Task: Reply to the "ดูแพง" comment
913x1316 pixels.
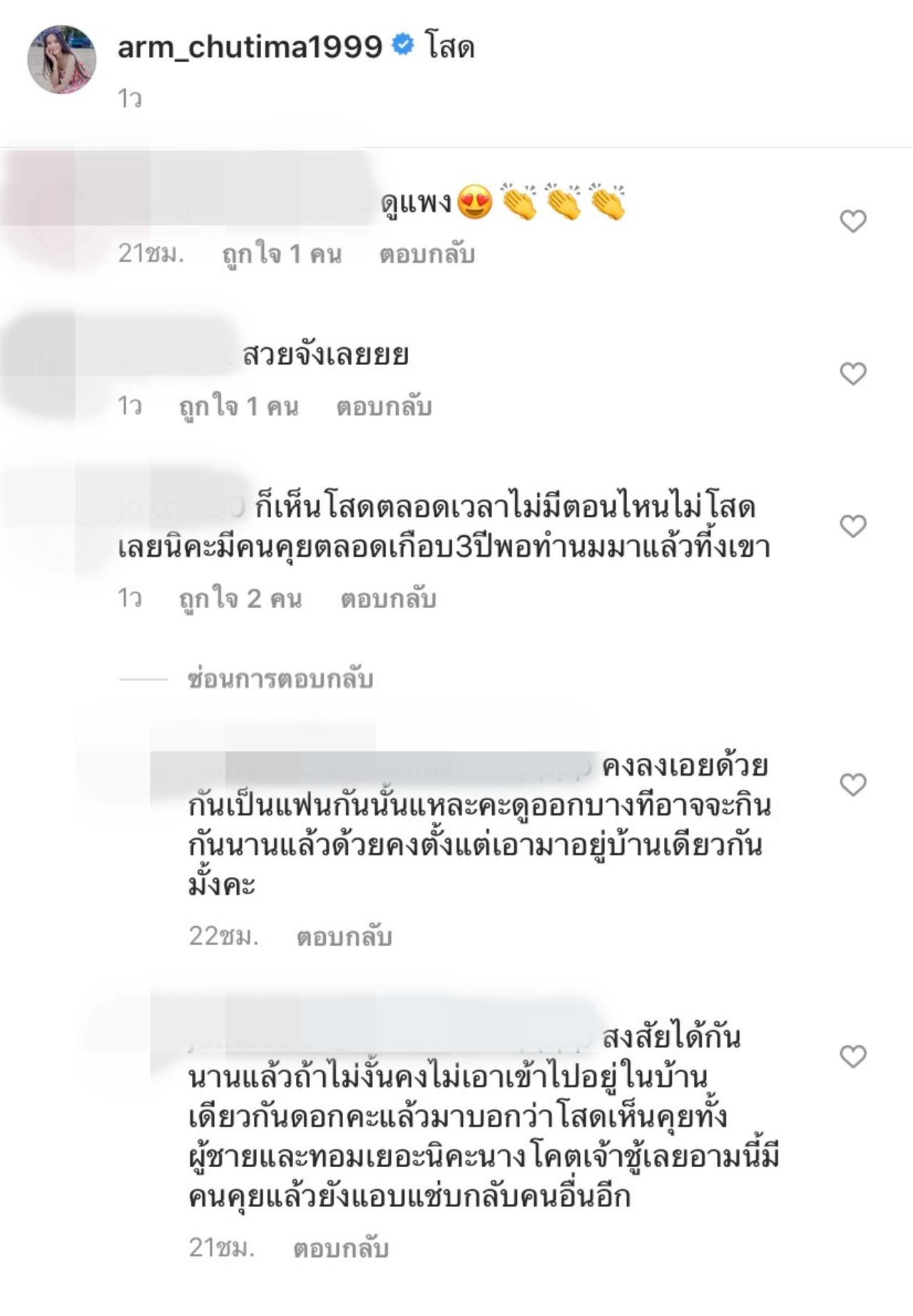Action: [x=427, y=255]
